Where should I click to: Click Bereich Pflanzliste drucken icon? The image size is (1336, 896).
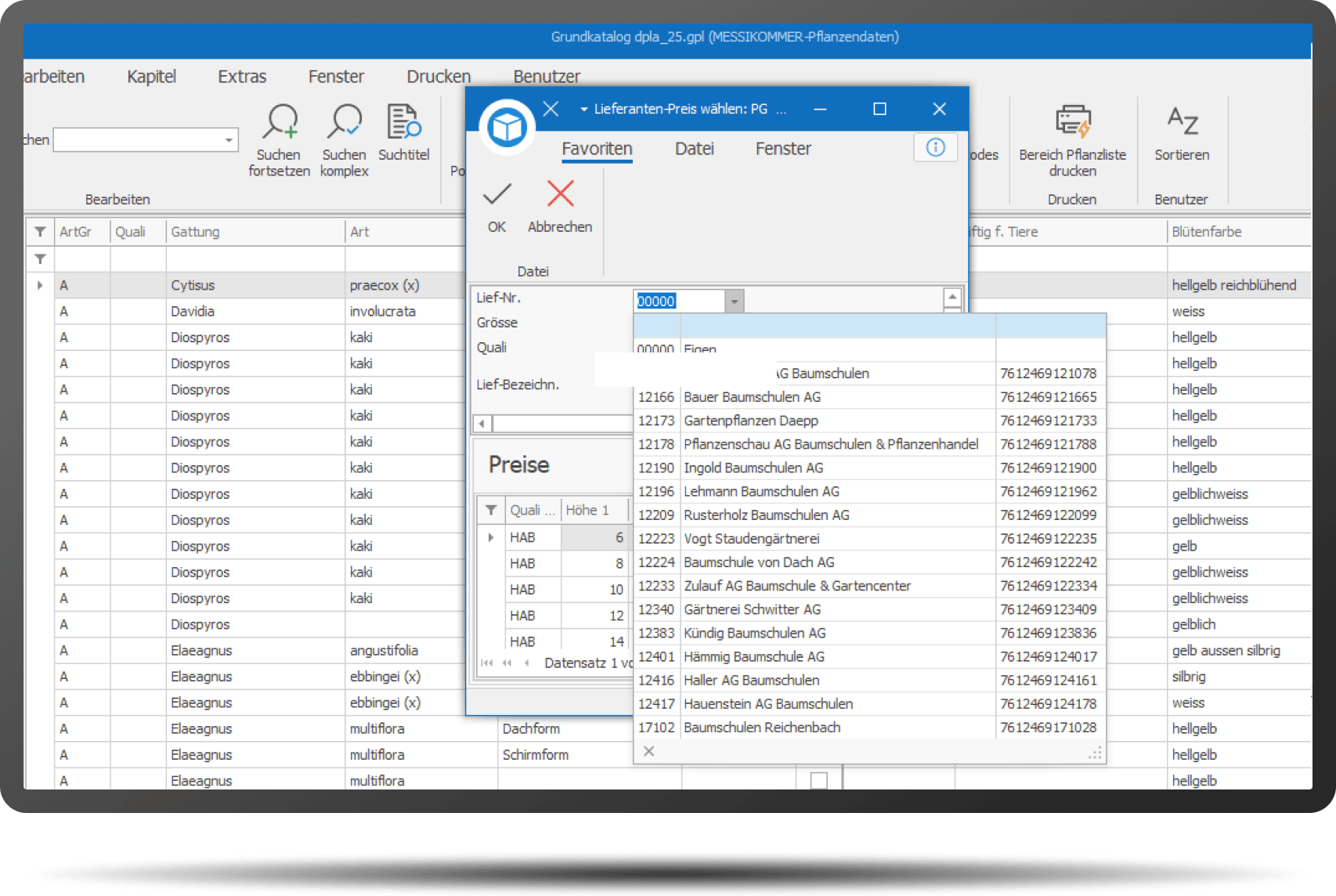coord(1073,121)
